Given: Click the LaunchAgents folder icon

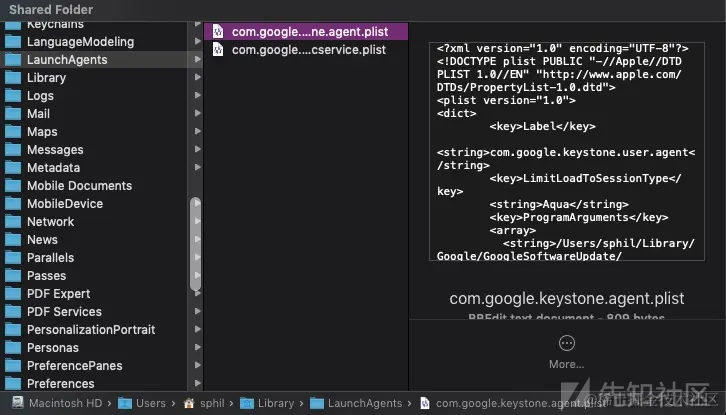Looking at the screenshot, I should tap(13, 60).
